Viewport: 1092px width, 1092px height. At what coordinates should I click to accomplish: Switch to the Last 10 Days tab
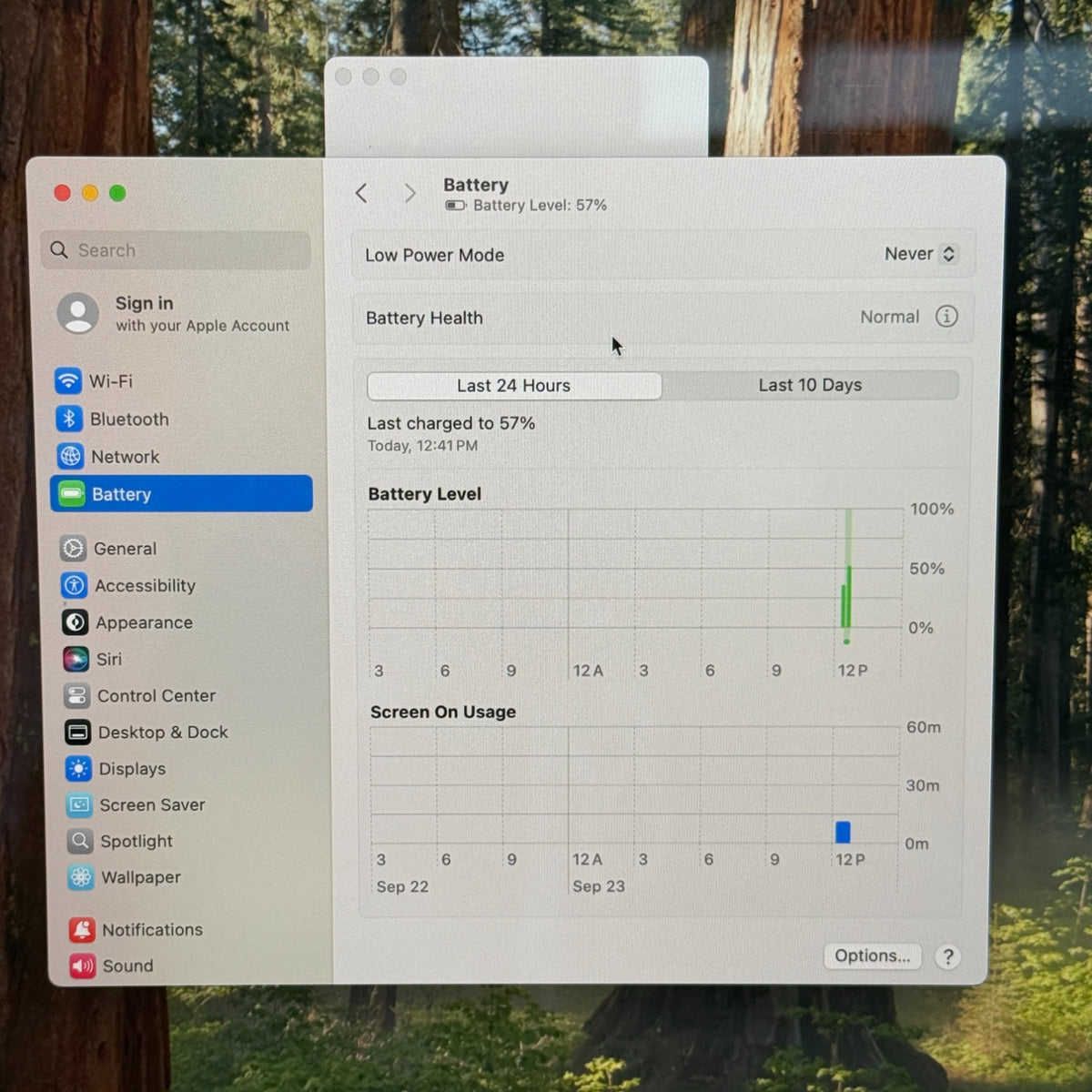point(810,385)
